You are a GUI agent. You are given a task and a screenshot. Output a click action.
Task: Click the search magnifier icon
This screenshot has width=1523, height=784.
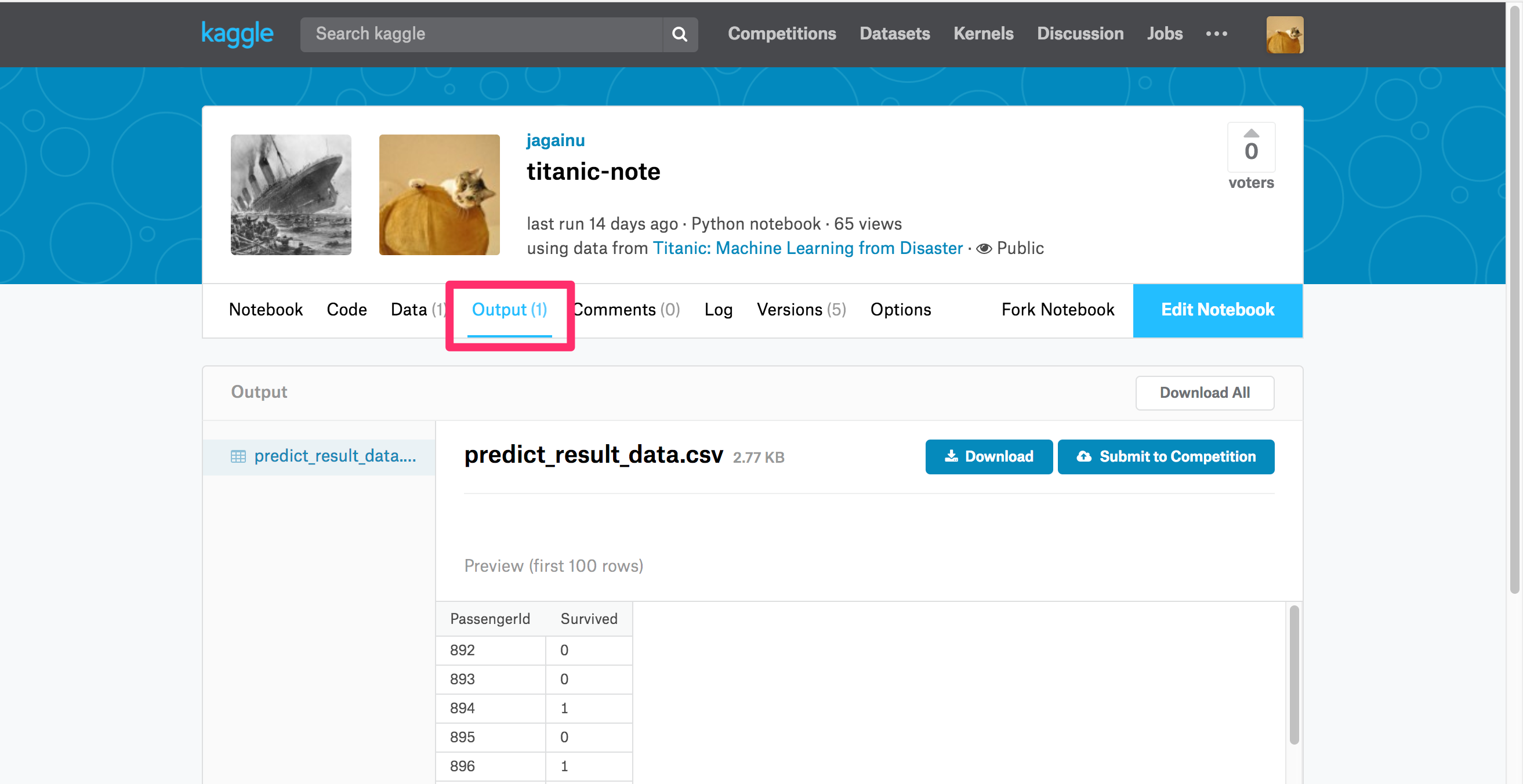[680, 34]
